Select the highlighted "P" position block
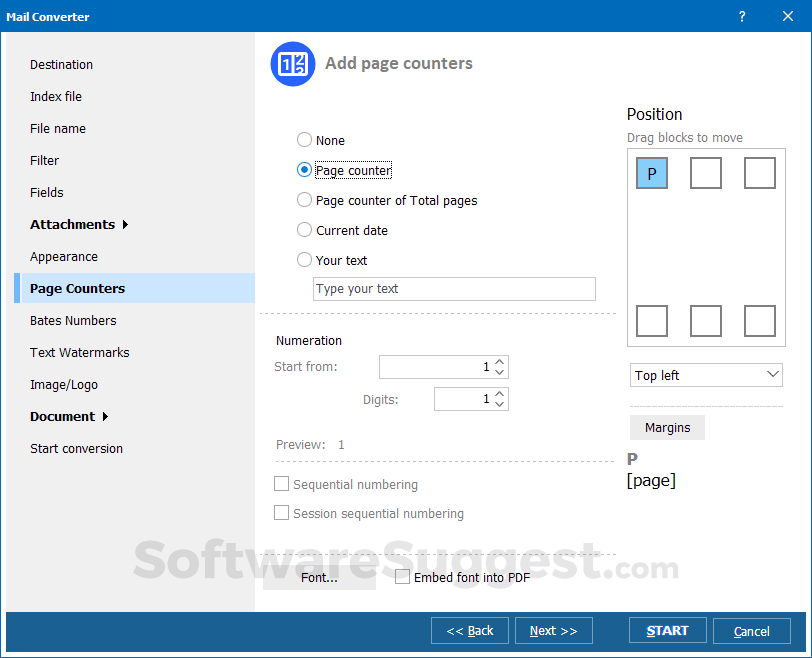Screen dimensions: 812x658 pos(651,173)
